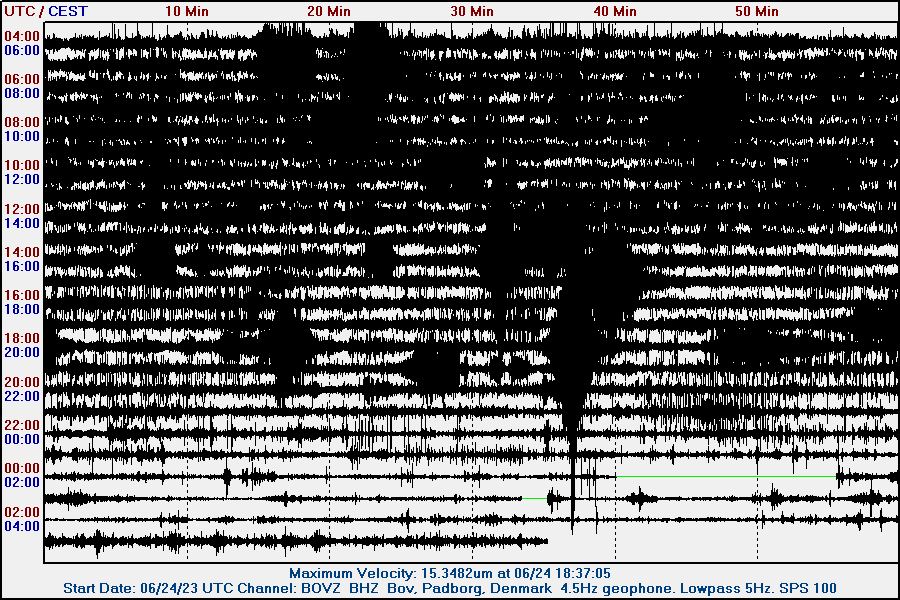Select the 20 Min axis label
Image resolution: width=900 pixels, height=600 pixels.
point(329,11)
